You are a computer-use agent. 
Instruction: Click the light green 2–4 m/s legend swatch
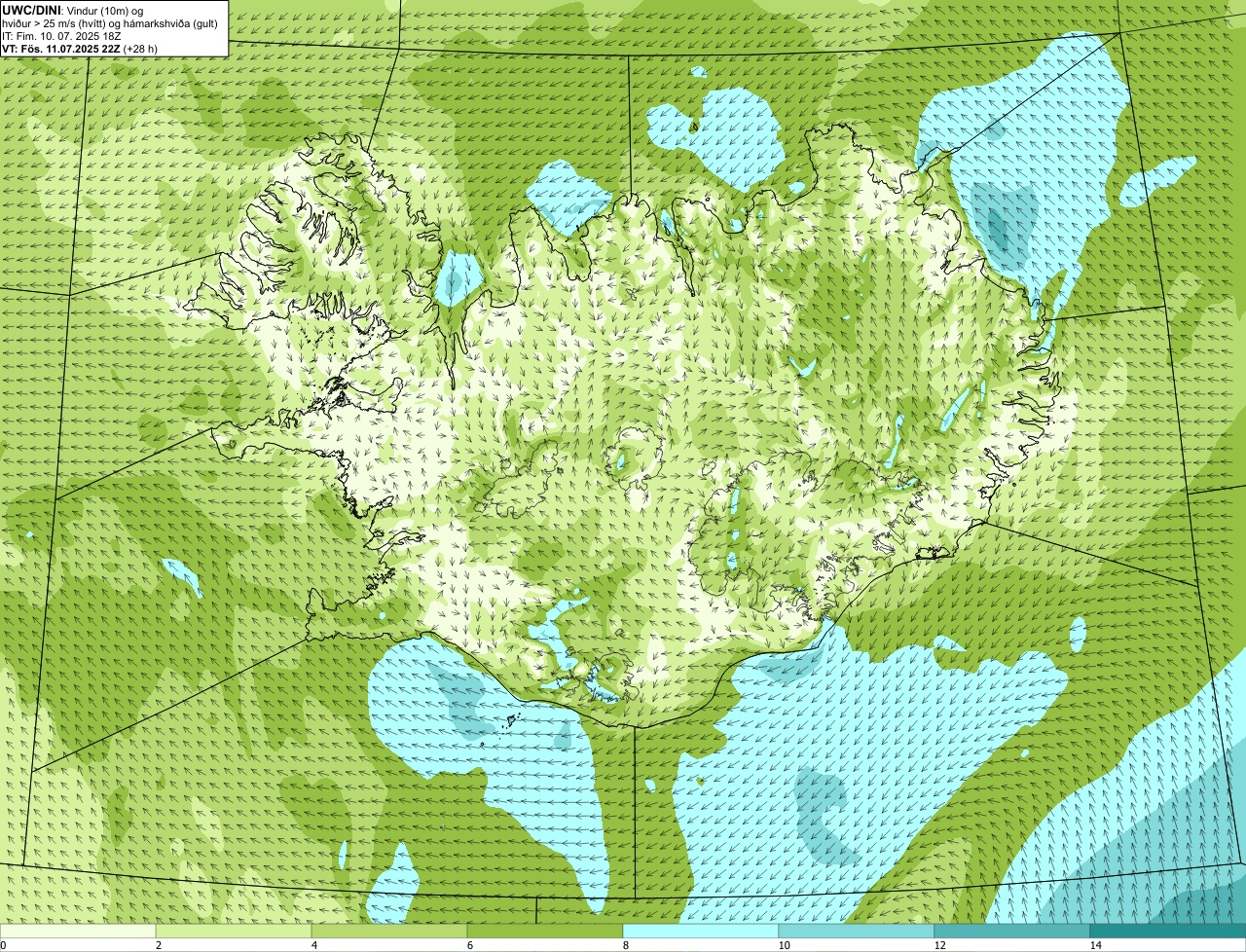coord(234,931)
